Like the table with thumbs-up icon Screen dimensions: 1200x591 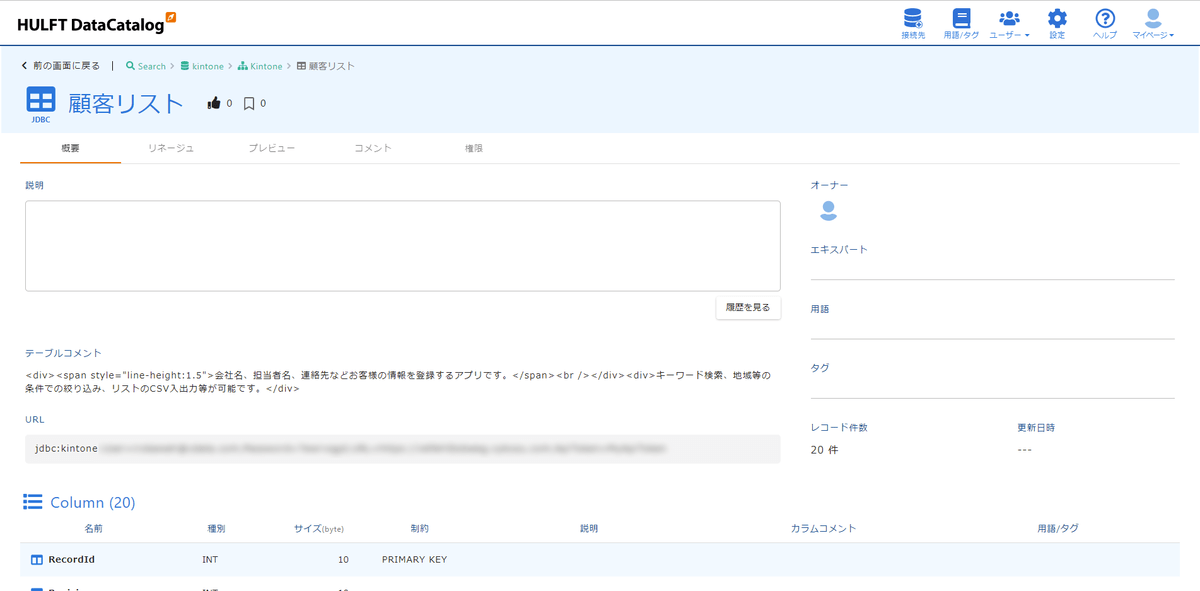point(213,103)
